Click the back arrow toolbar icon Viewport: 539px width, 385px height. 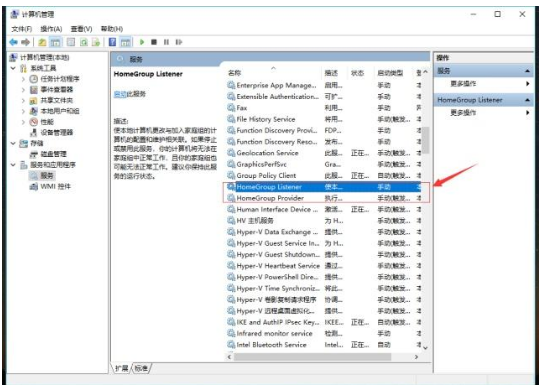click(x=13, y=42)
